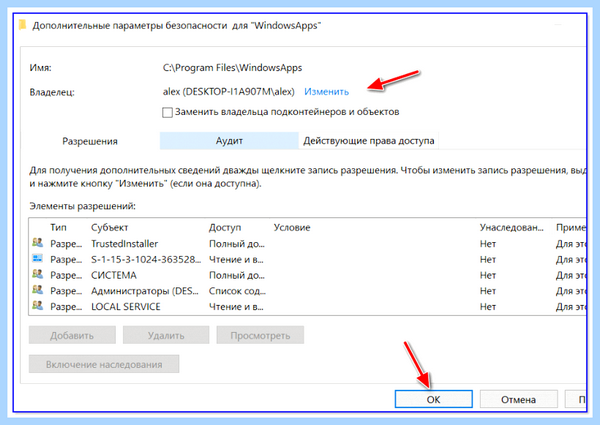This screenshot has height=425, width=600.
Task: Click the СИСТЕМА row user icon
Action: click(38, 274)
